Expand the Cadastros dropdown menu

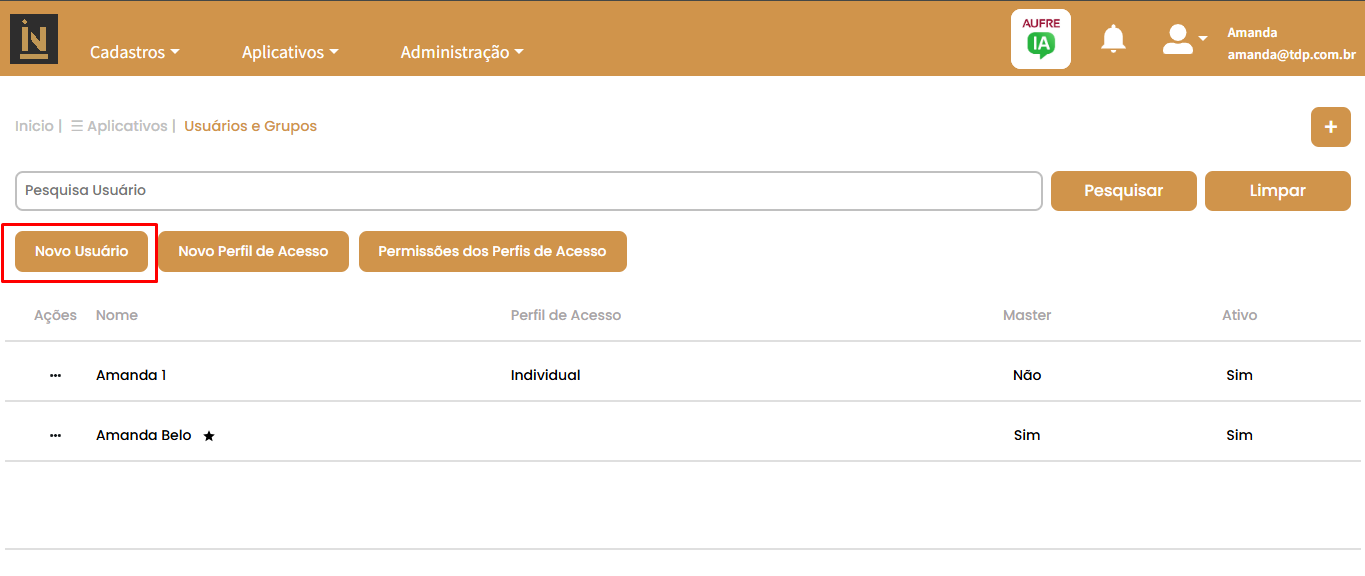(134, 52)
